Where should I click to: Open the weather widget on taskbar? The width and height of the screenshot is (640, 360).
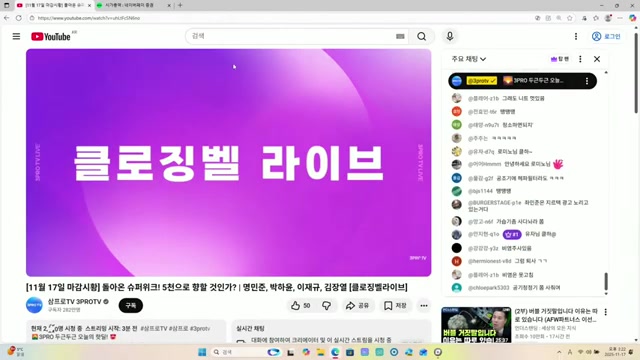[16, 351]
